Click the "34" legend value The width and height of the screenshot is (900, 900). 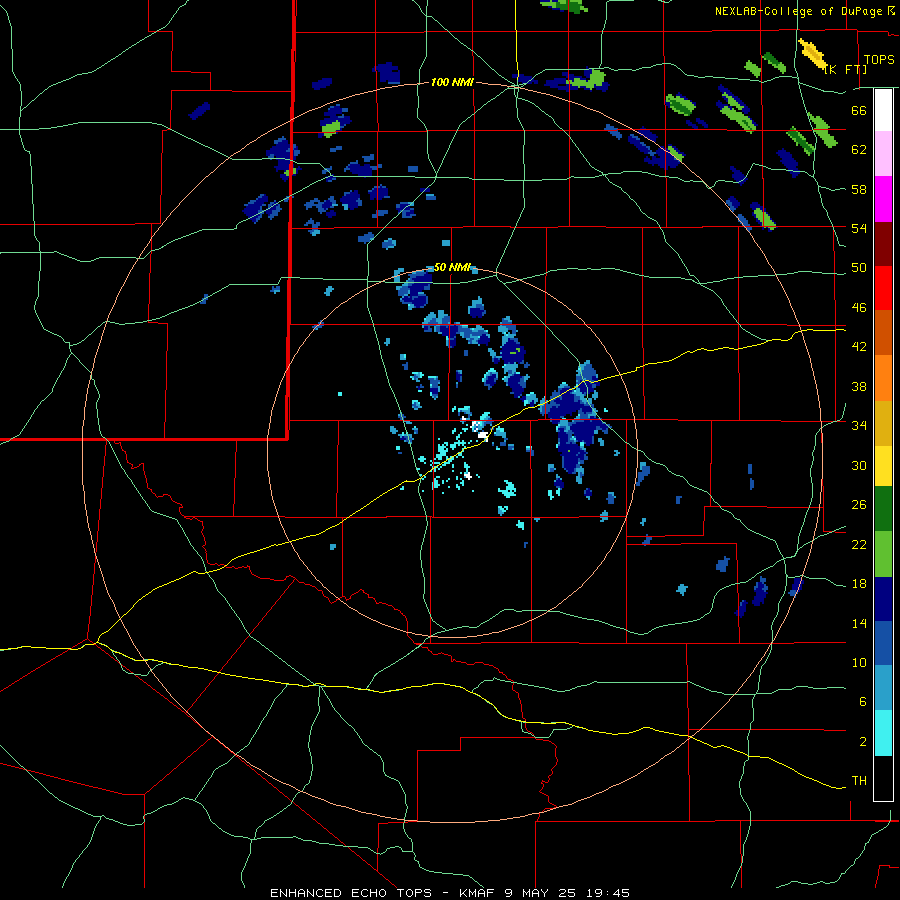click(x=859, y=426)
